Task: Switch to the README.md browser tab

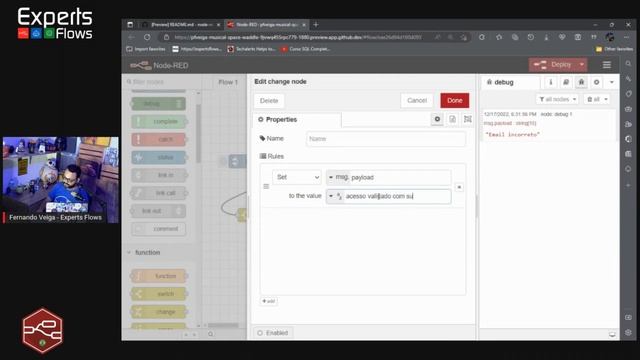Action: (x=181, y=25)
